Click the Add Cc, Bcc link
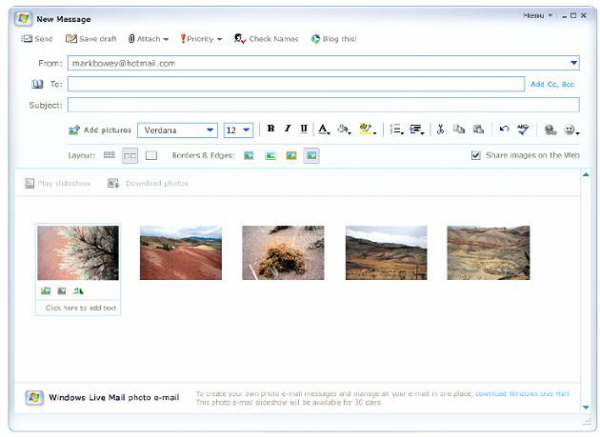The height and width of the screenshot is (437, 600). tap(552, 84)
